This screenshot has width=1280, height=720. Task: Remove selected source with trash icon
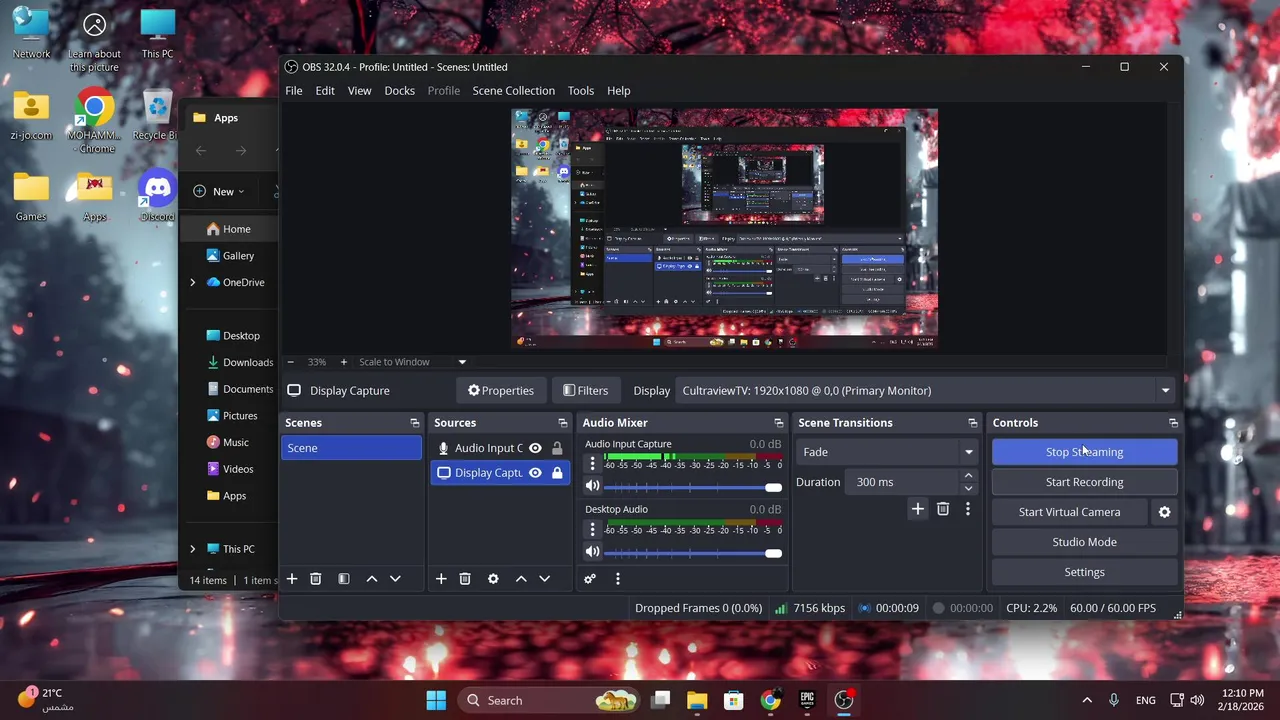coord(465,579)
